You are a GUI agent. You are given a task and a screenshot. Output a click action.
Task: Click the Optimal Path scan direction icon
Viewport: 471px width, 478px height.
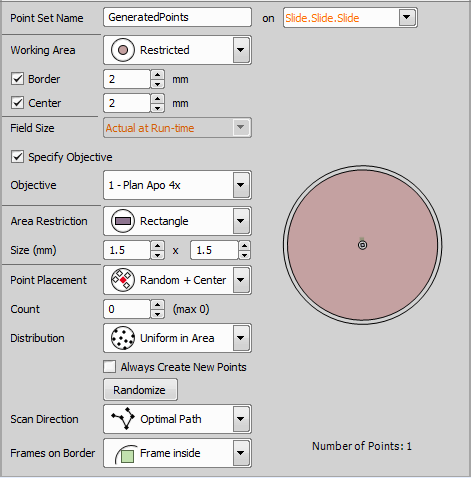click(x=123, y=418)
